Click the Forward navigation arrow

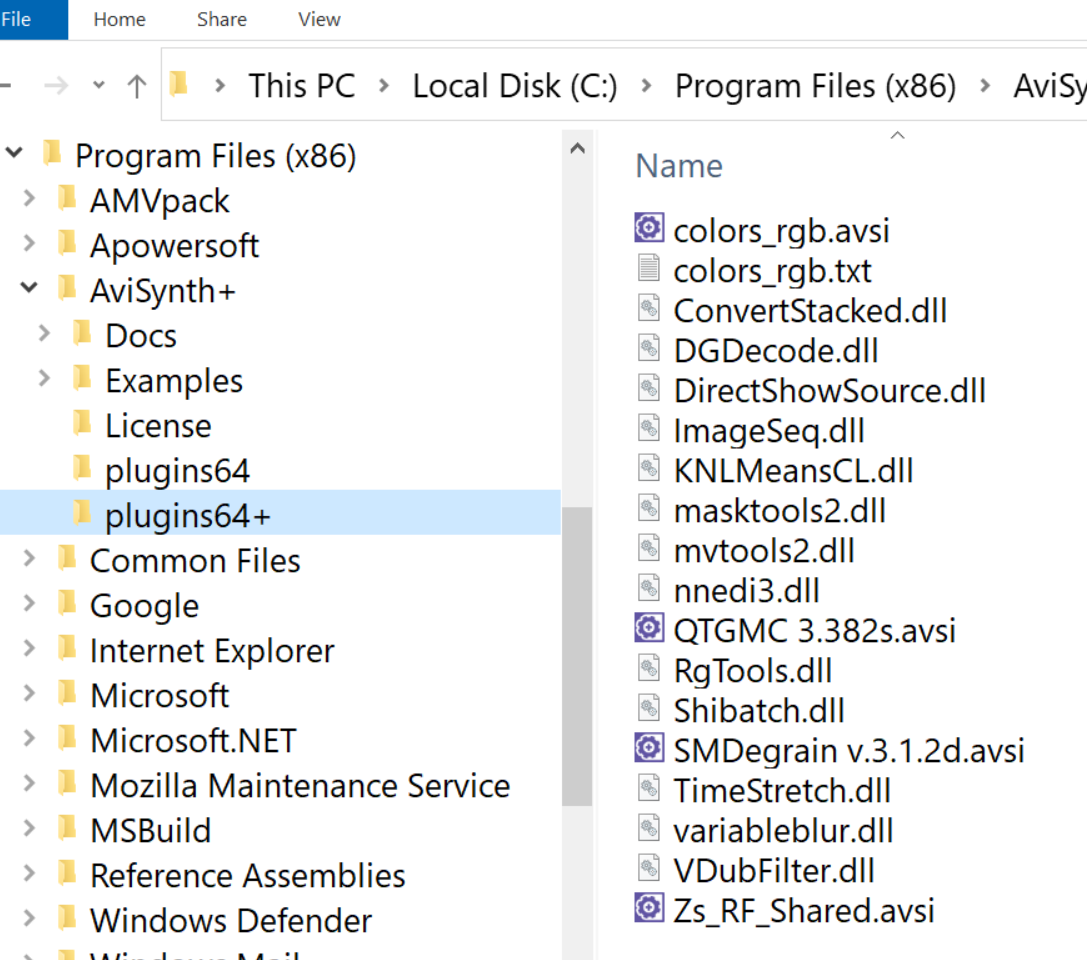(x=56, y=85)
